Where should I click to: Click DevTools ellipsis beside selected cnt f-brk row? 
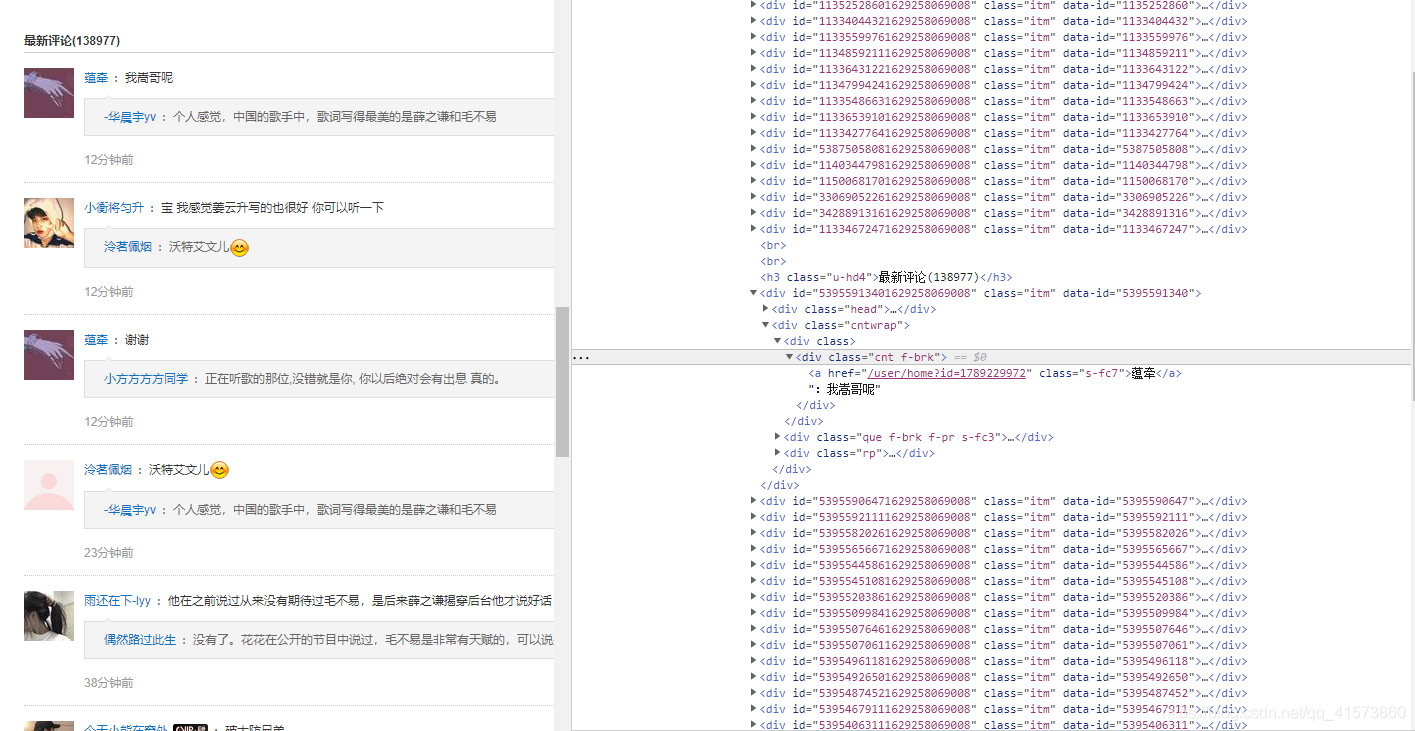(580, 357)
